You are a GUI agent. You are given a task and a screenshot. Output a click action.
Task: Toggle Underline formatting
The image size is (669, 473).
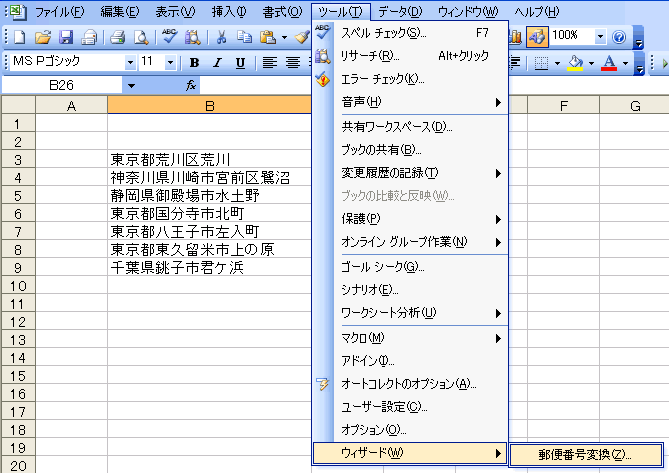pyautogui.click(x=241, y=62)
